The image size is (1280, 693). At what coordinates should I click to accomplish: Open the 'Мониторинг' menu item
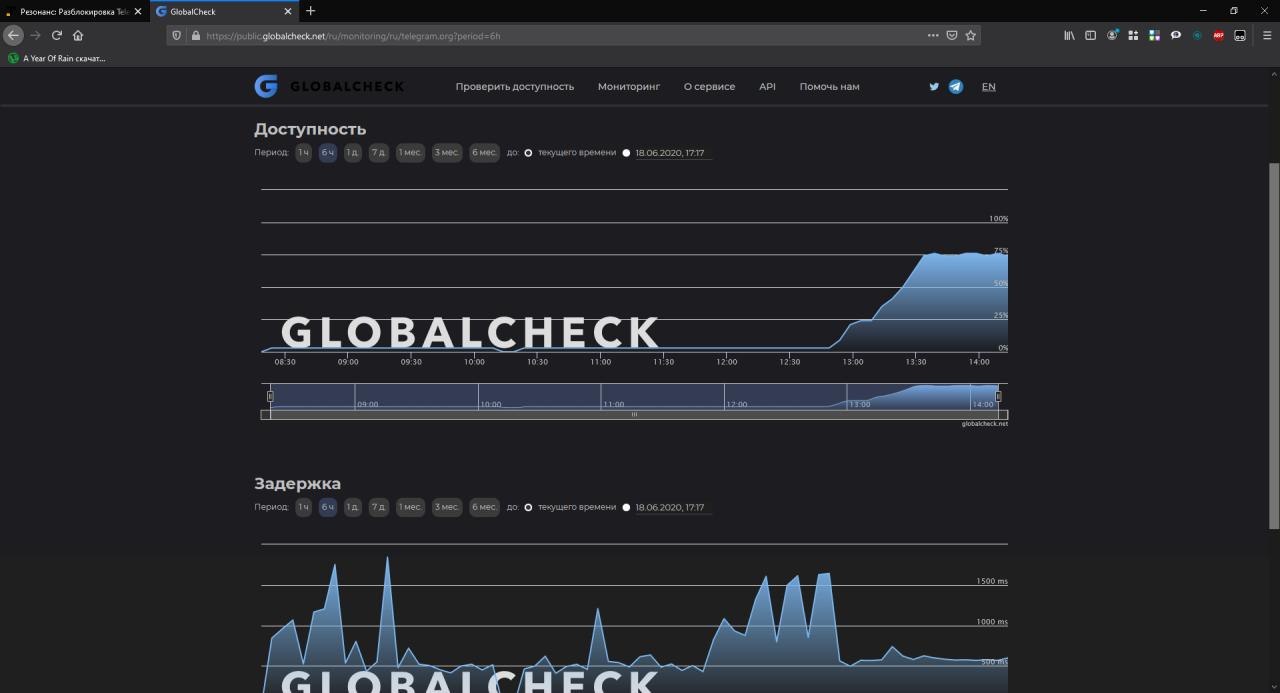629,87
